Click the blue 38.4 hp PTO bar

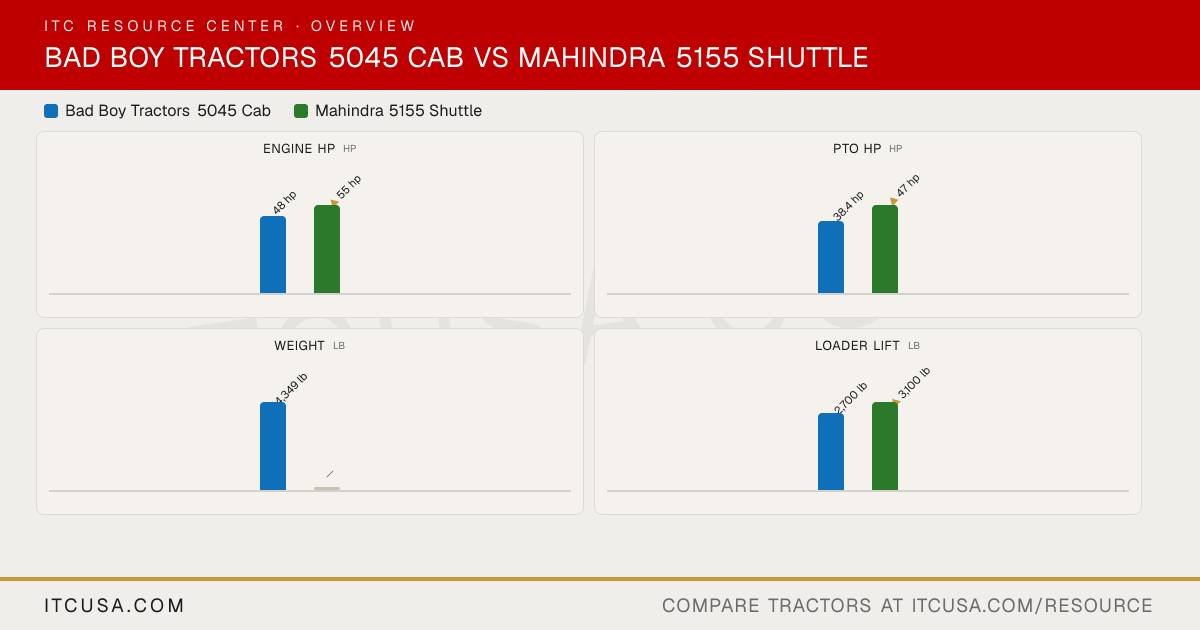pos(831,257)
